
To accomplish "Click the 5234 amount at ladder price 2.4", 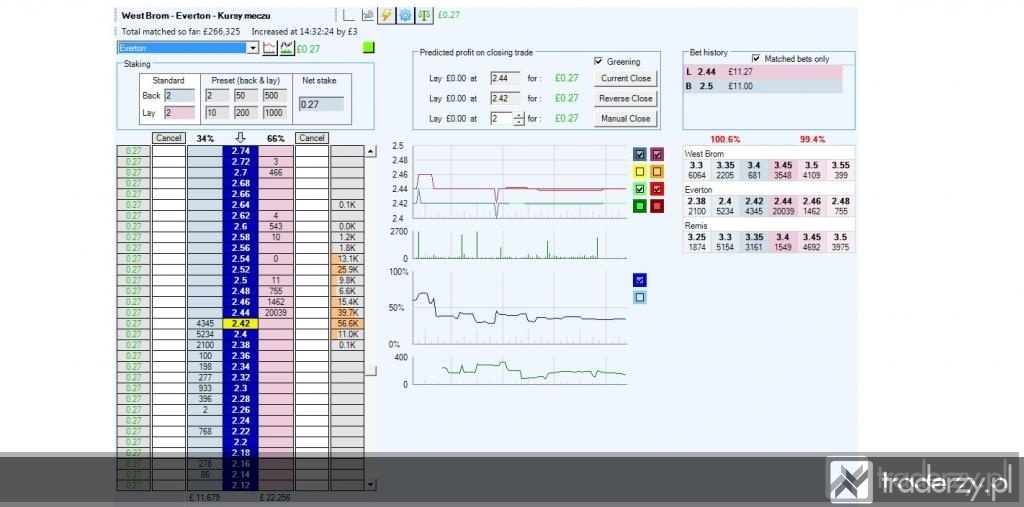I will pyautogui.click(x=205, y=335).
